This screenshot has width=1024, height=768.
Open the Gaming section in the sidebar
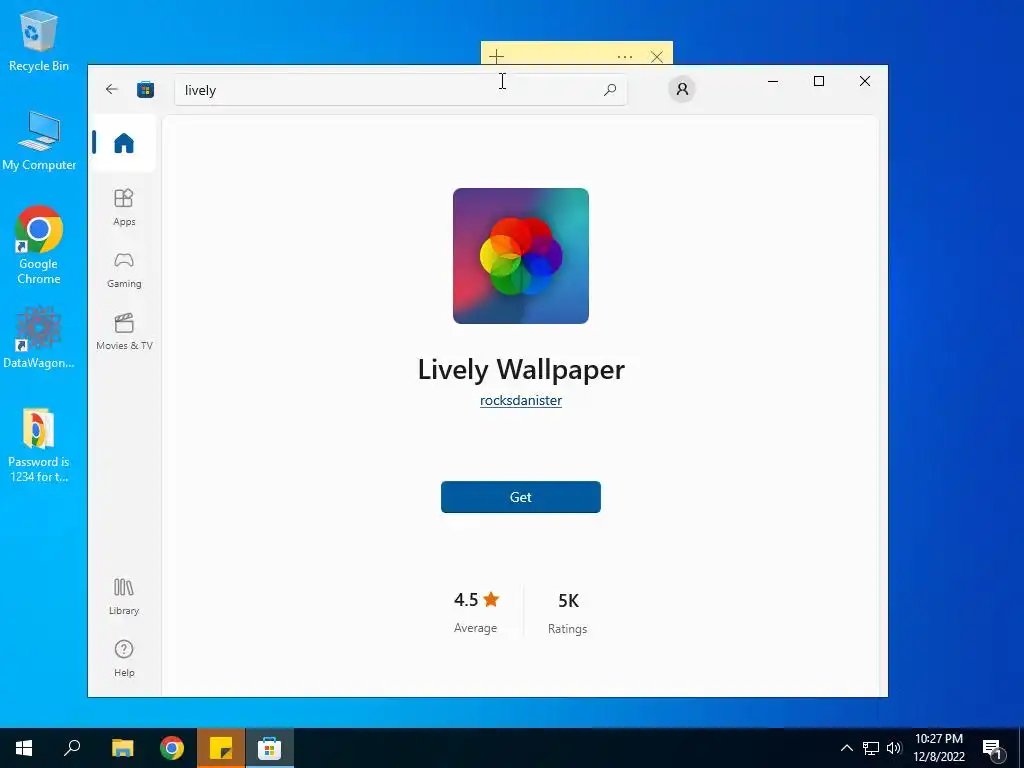click(x=123, y=270)
